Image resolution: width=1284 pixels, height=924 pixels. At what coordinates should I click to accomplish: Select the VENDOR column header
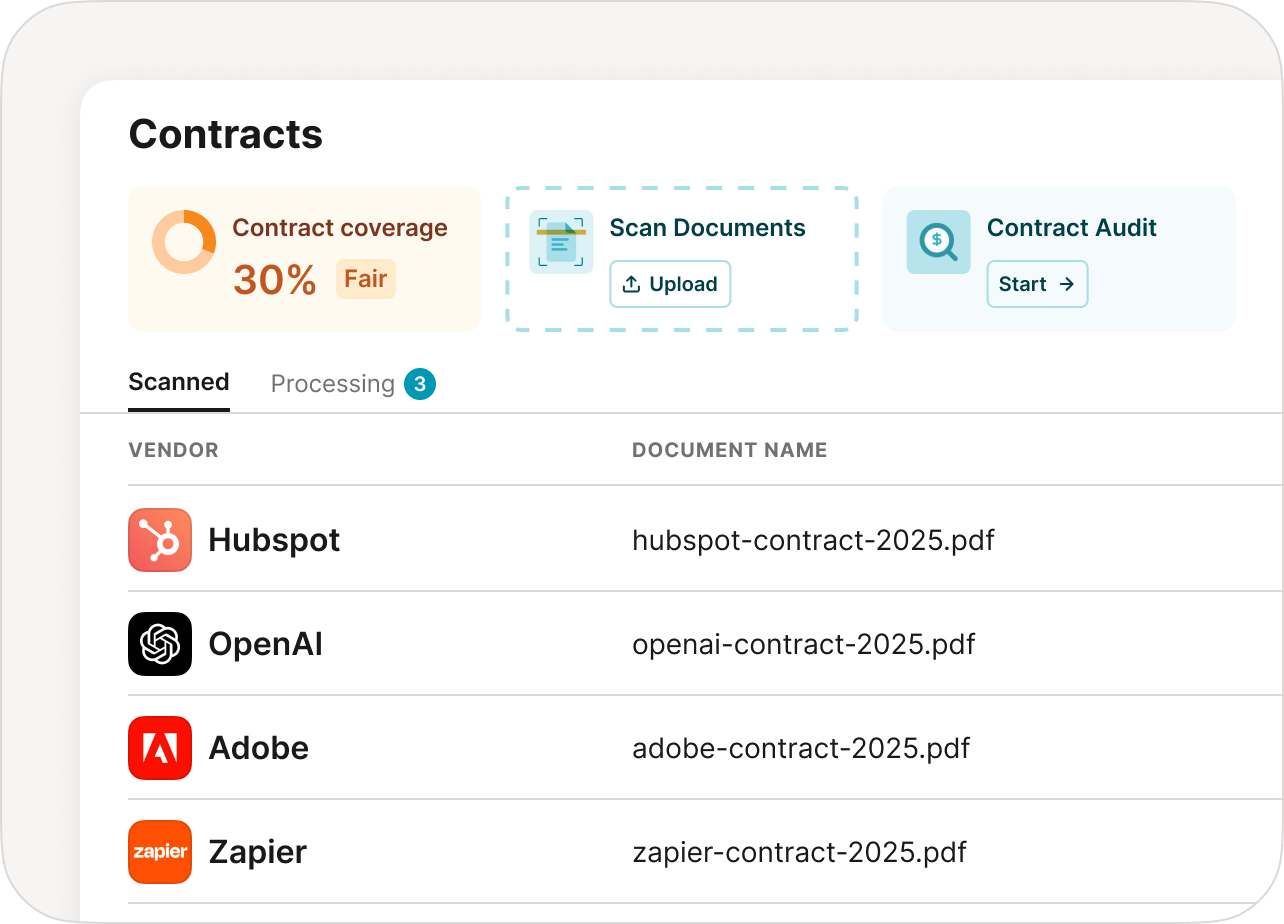[x=173, y=450]
